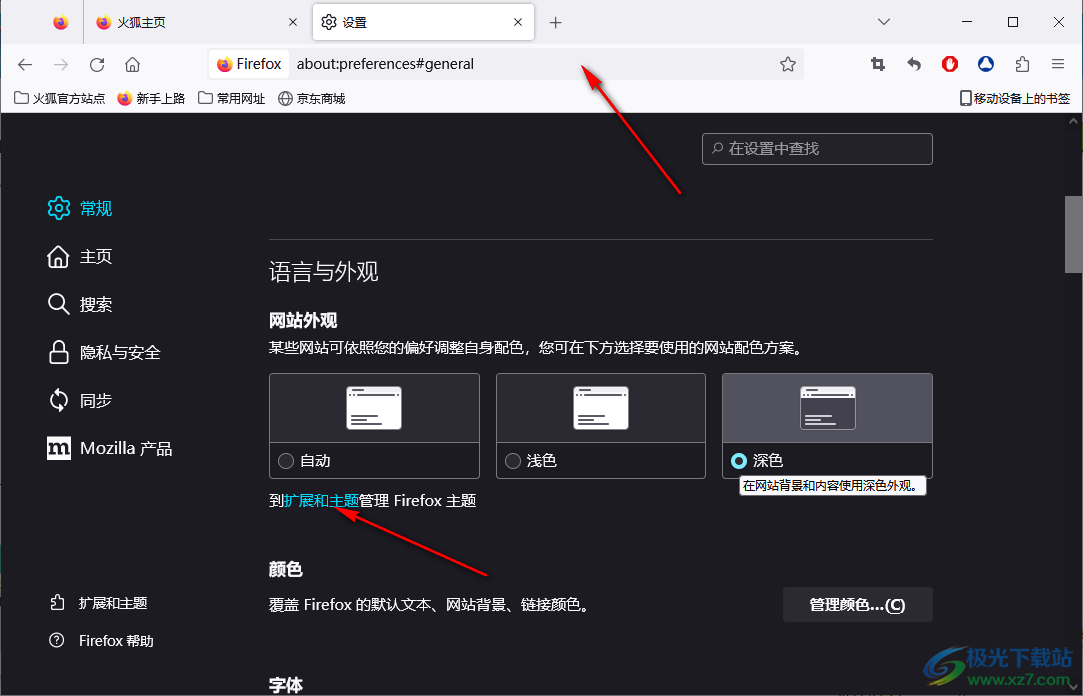This screenshot has height=696, width=1083.
Task: Click the vertical scrollbar thumb
Action: click(x=1073, y=235)
